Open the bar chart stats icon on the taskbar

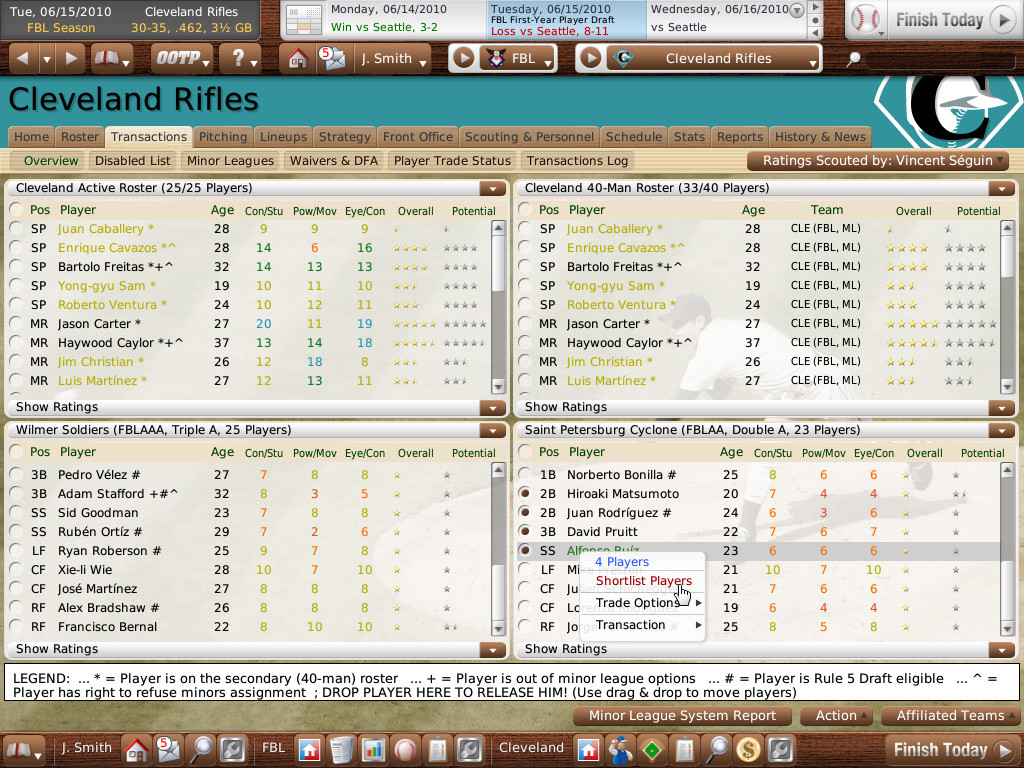(x=375, y=748)
